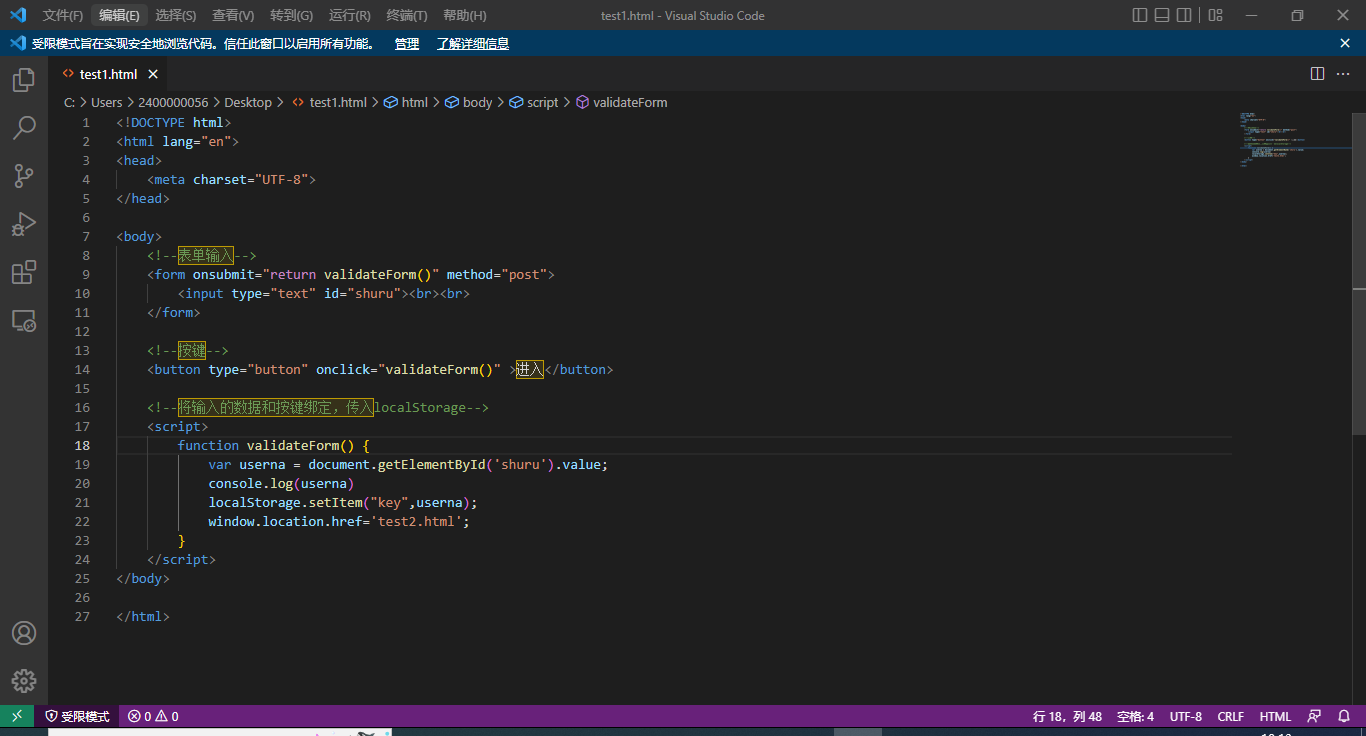Open the 终端(T) menu
The image size is (1366, 736).
(x=407, y=15)
